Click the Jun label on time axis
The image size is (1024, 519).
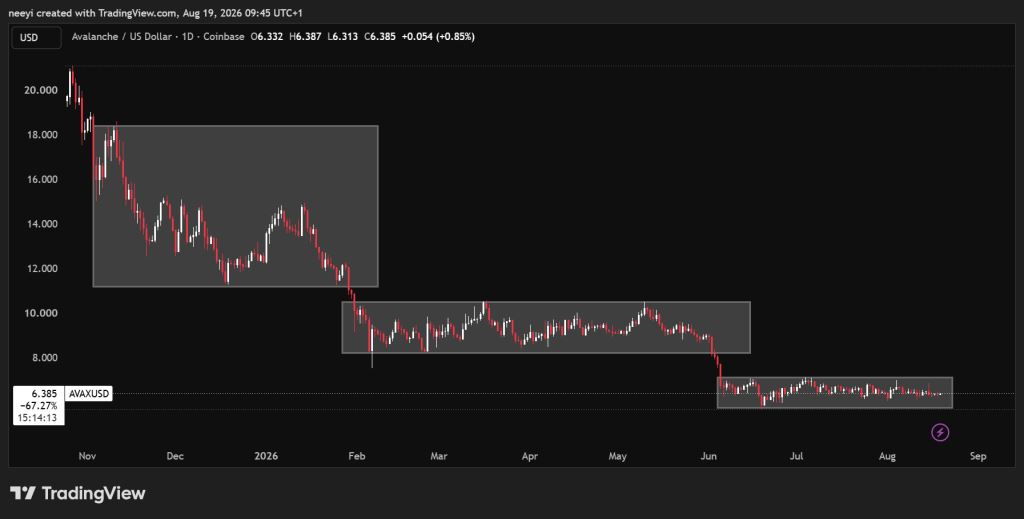707,456
